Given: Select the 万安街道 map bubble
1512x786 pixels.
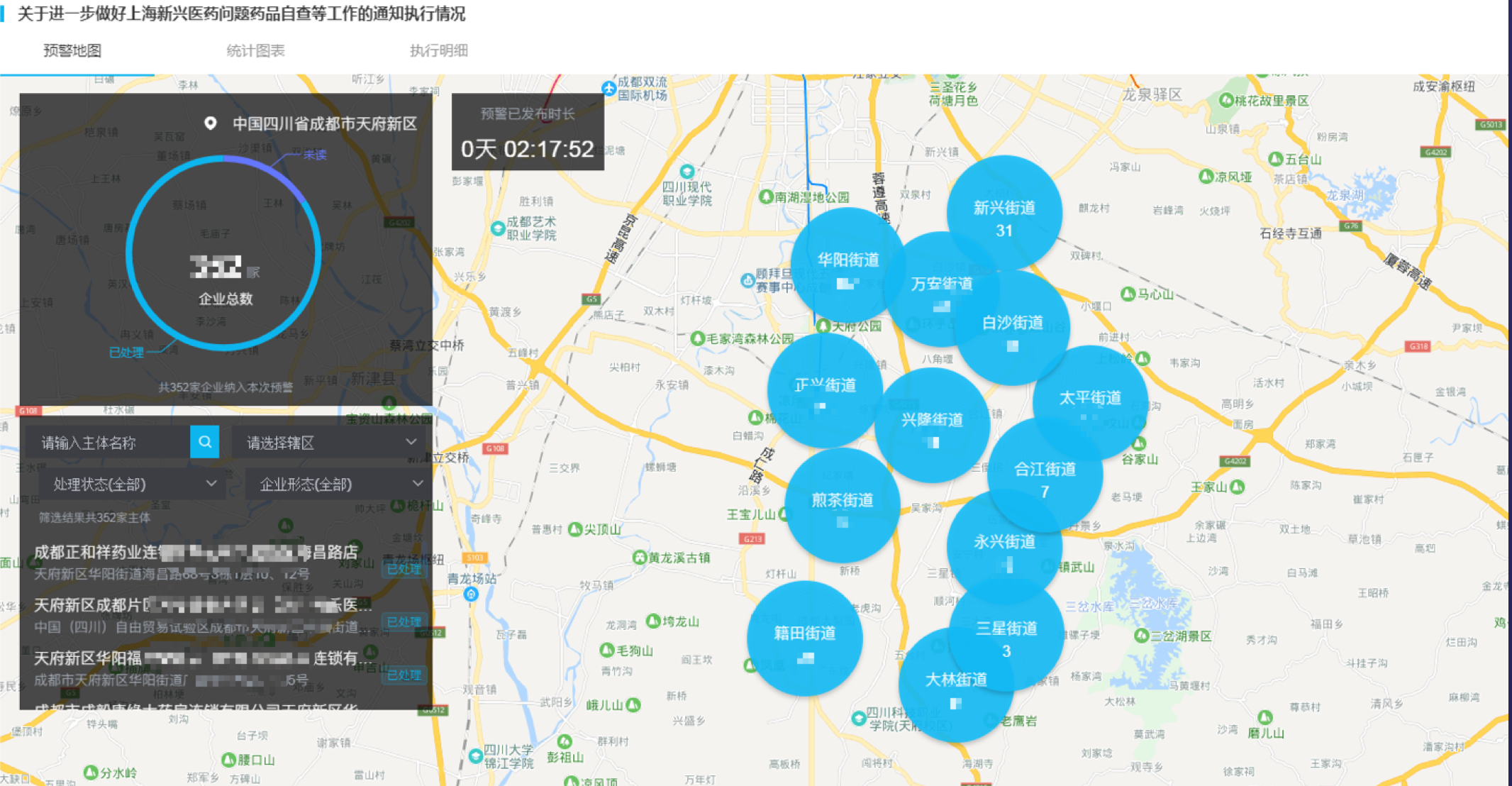Looking at the screenshot, I should [x=942, y=289].
